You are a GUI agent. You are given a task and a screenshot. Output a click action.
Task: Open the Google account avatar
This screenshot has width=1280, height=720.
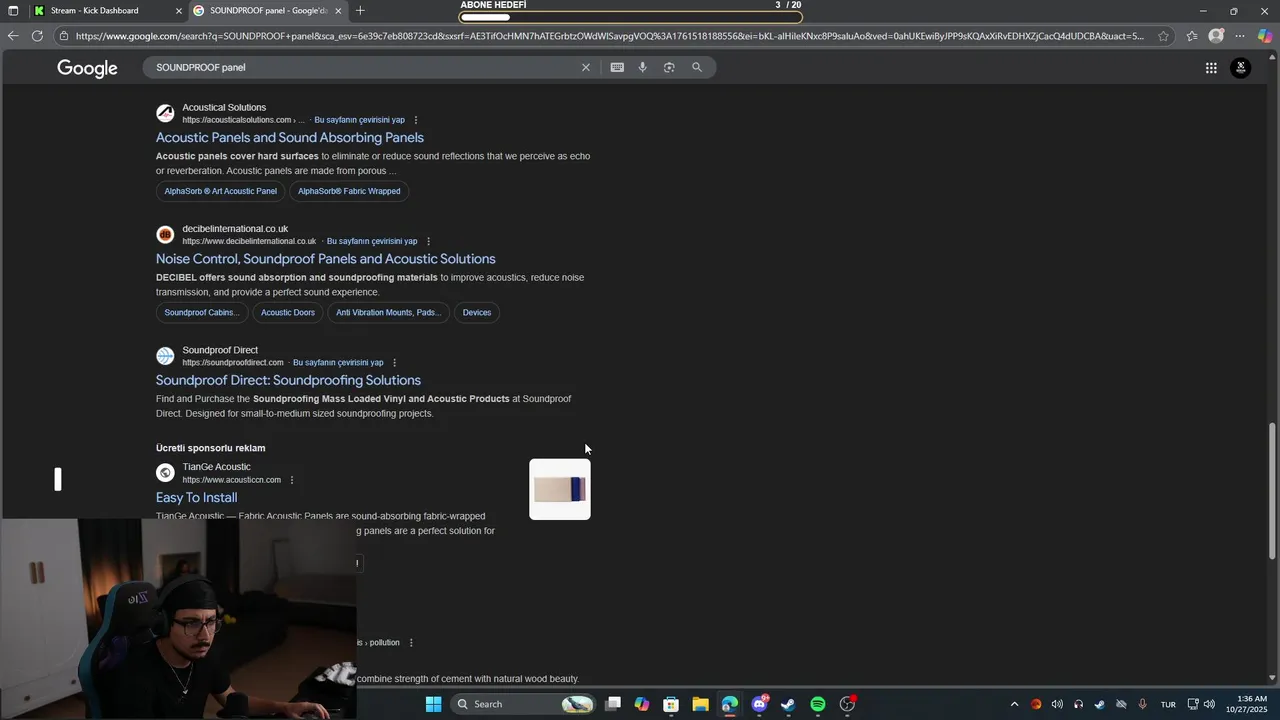click(1241, 68)
